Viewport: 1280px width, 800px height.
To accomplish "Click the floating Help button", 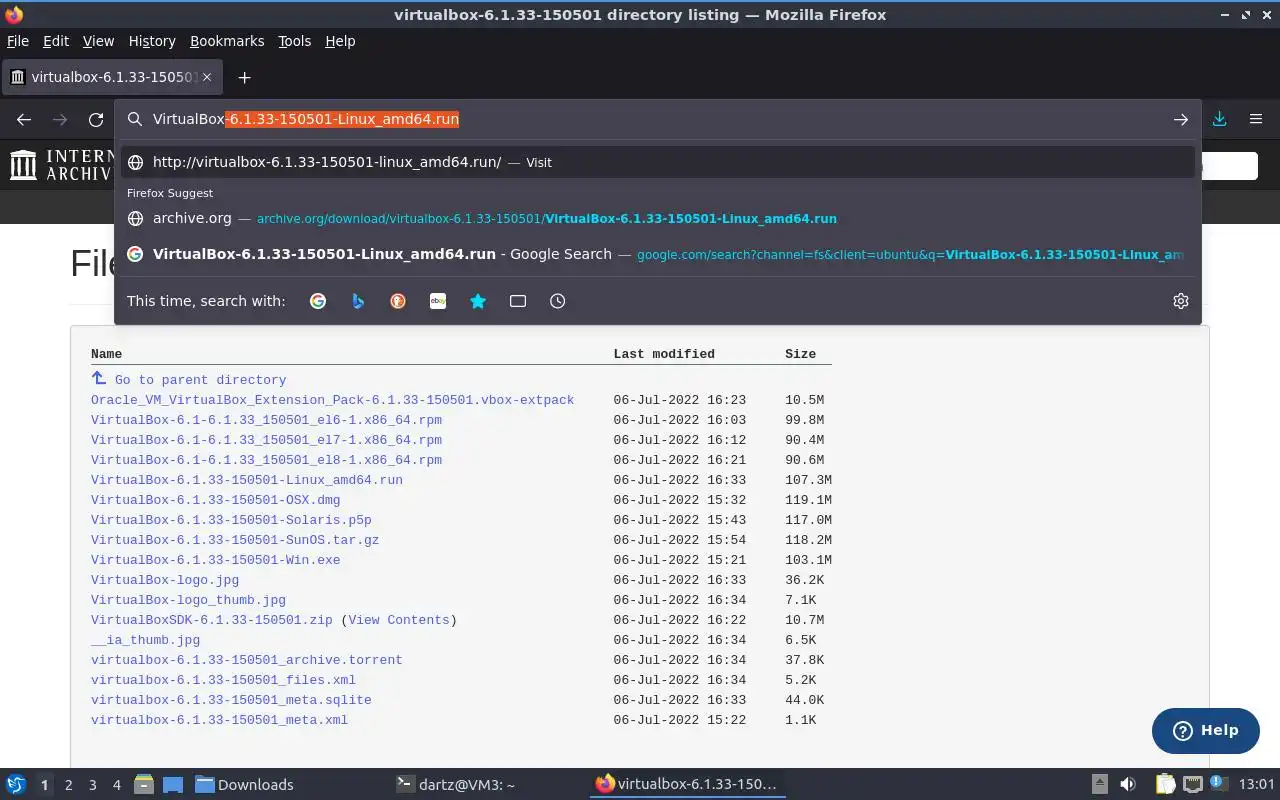I will (x=1205, y=730).
